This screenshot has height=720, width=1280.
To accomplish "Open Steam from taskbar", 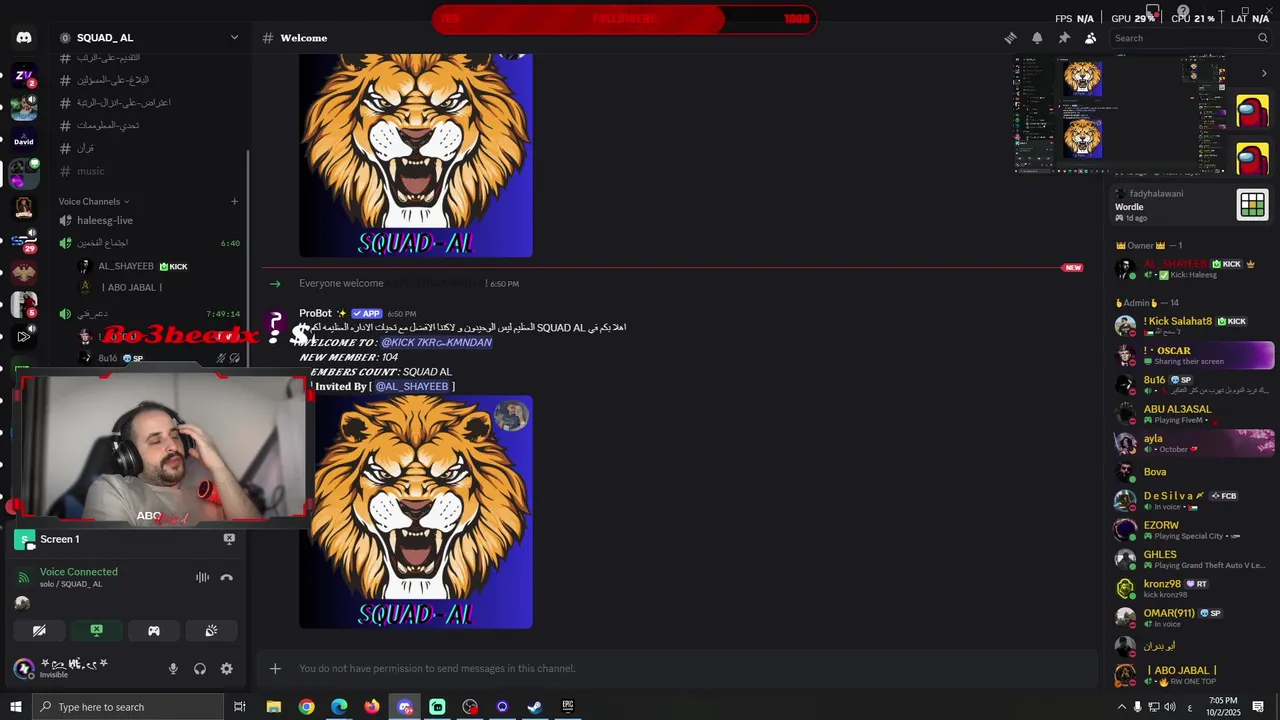I will (x=535, y=707).
